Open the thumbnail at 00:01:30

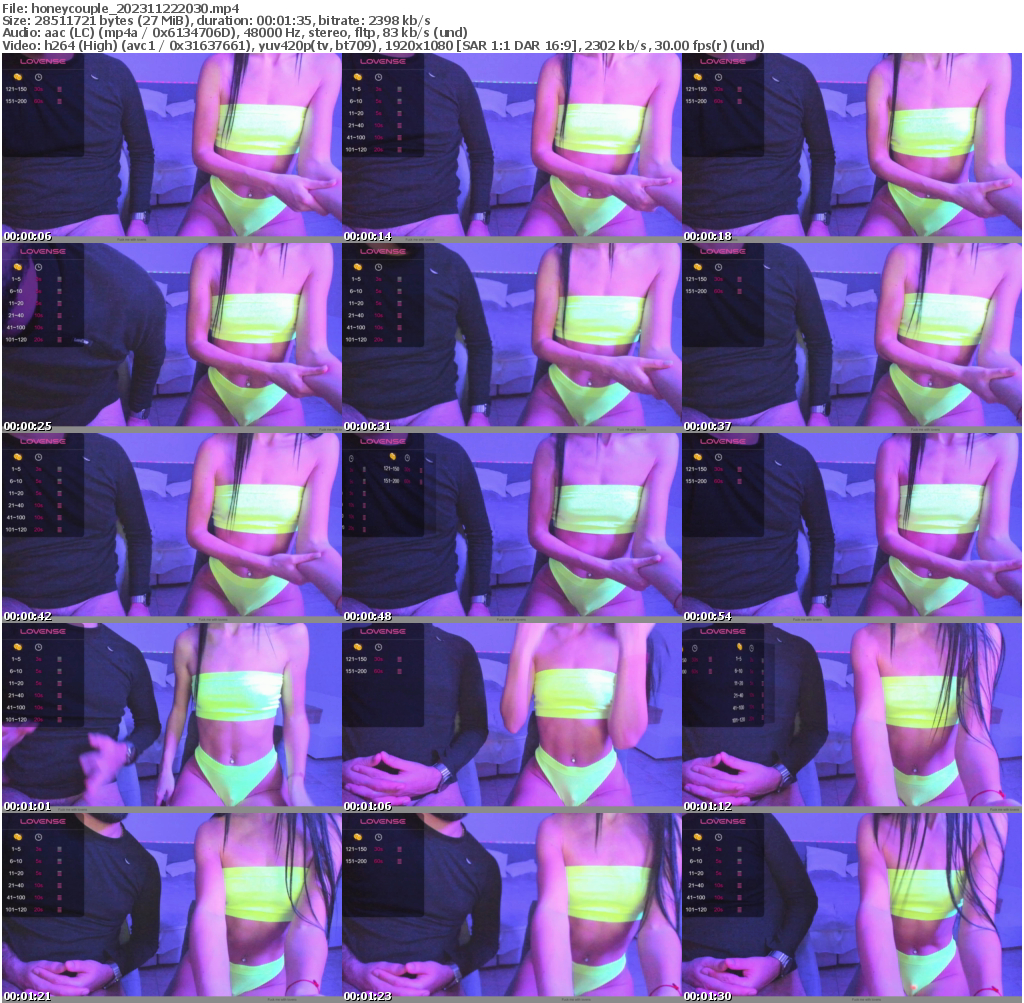852,905
